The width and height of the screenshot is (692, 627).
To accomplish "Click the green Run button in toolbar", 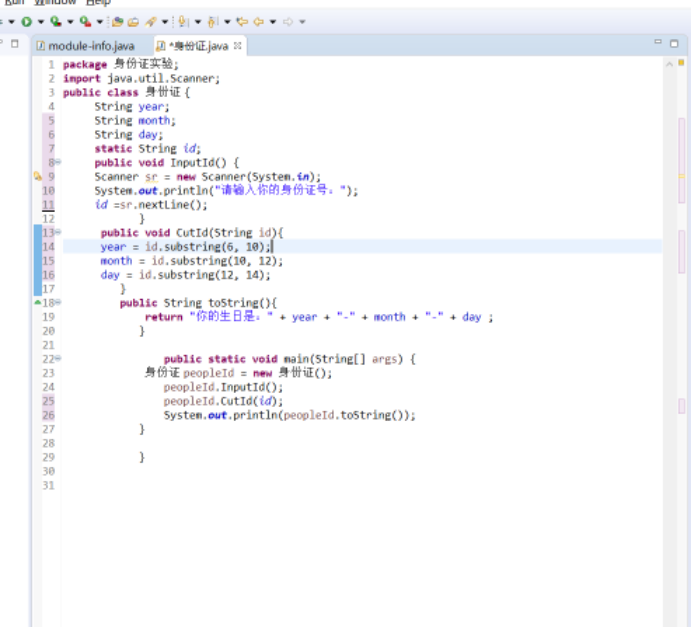I will [x=26, y=21].
